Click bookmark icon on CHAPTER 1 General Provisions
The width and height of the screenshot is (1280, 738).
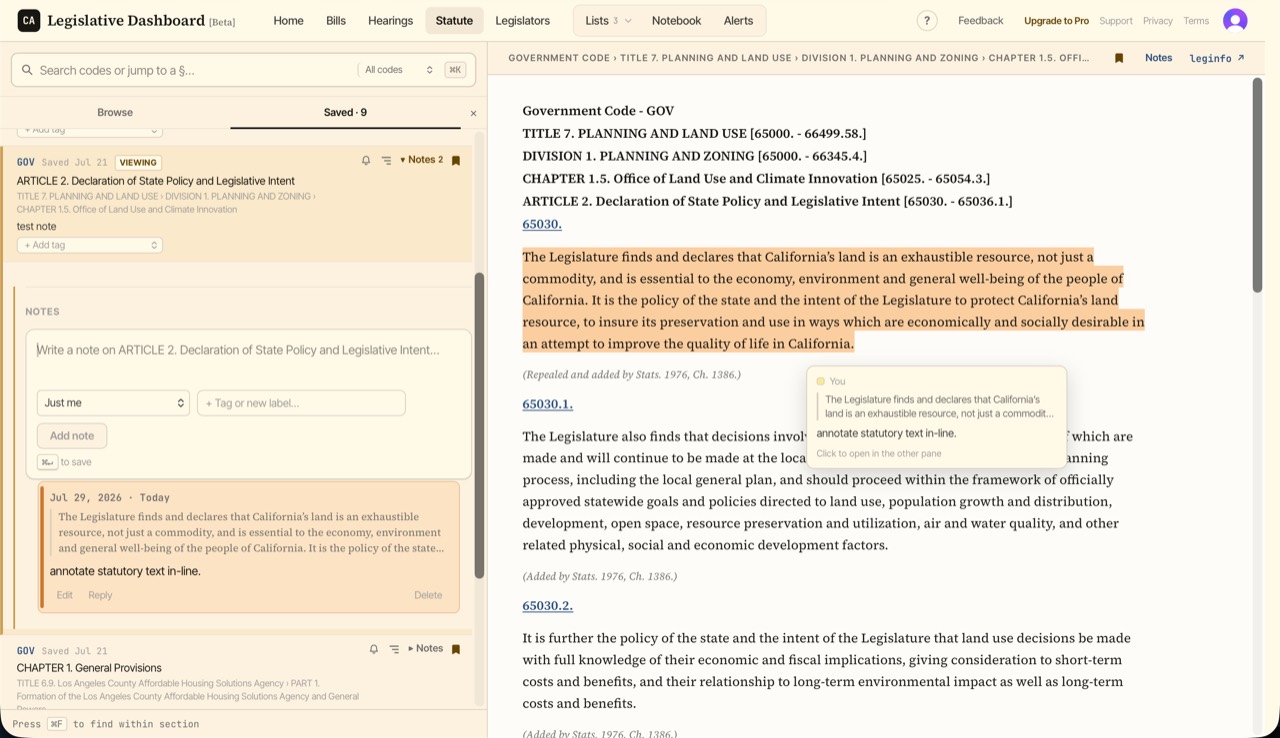coord(456,649)
